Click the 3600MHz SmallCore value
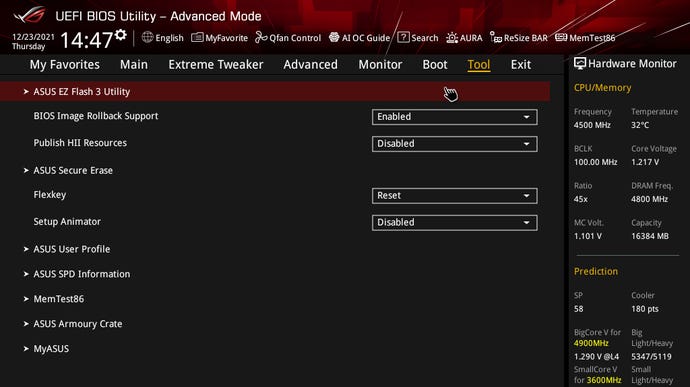 point(603,380)
